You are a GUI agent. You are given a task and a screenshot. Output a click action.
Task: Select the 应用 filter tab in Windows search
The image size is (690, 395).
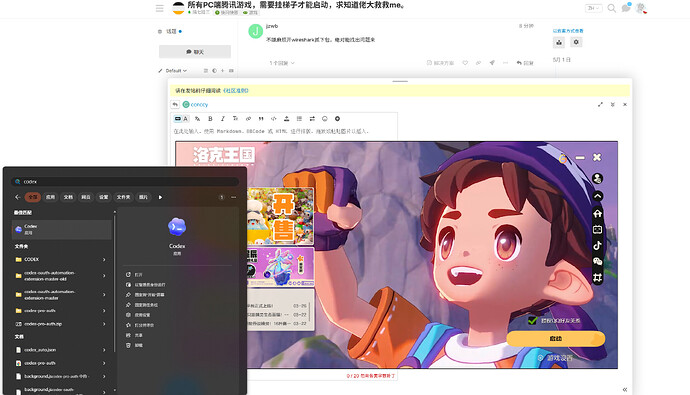pyautogui.click(x=51, y=197)
